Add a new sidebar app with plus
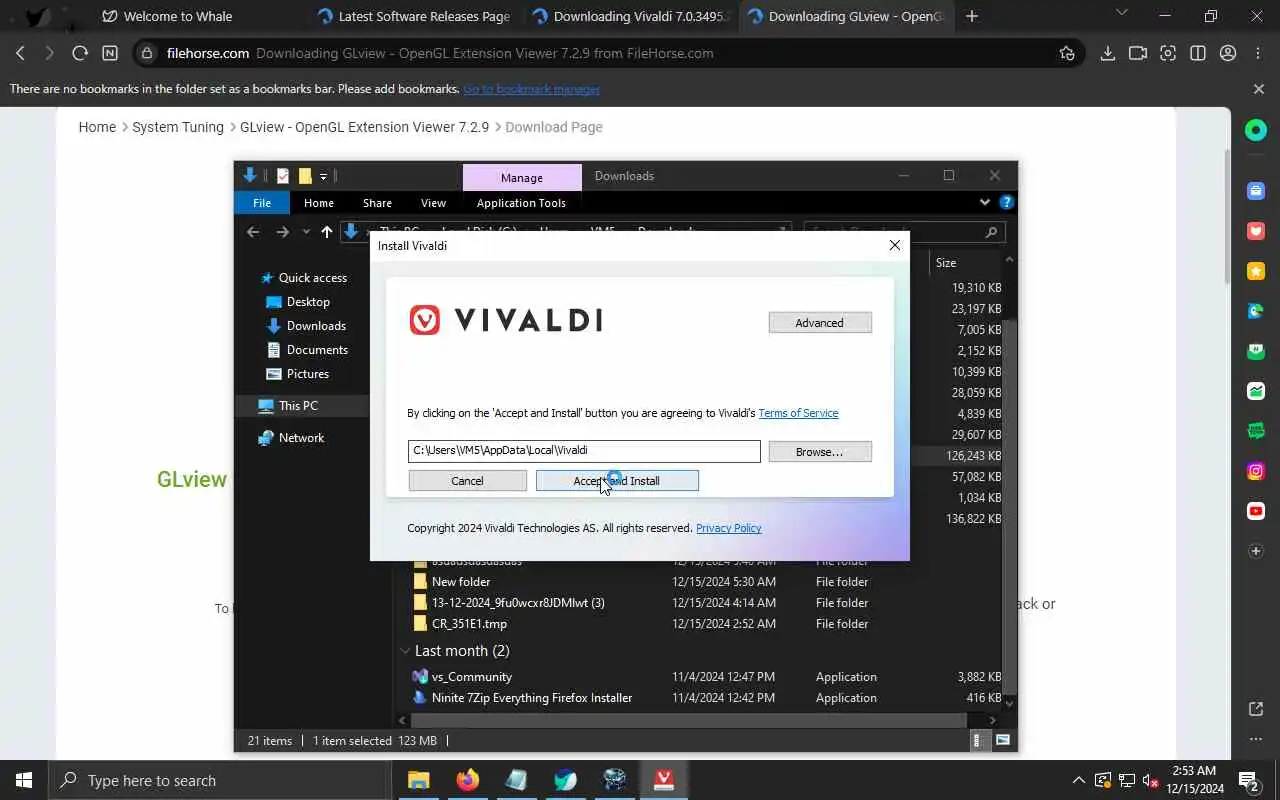Screen dimensions: 1280x800 [x=1256, y=551]
